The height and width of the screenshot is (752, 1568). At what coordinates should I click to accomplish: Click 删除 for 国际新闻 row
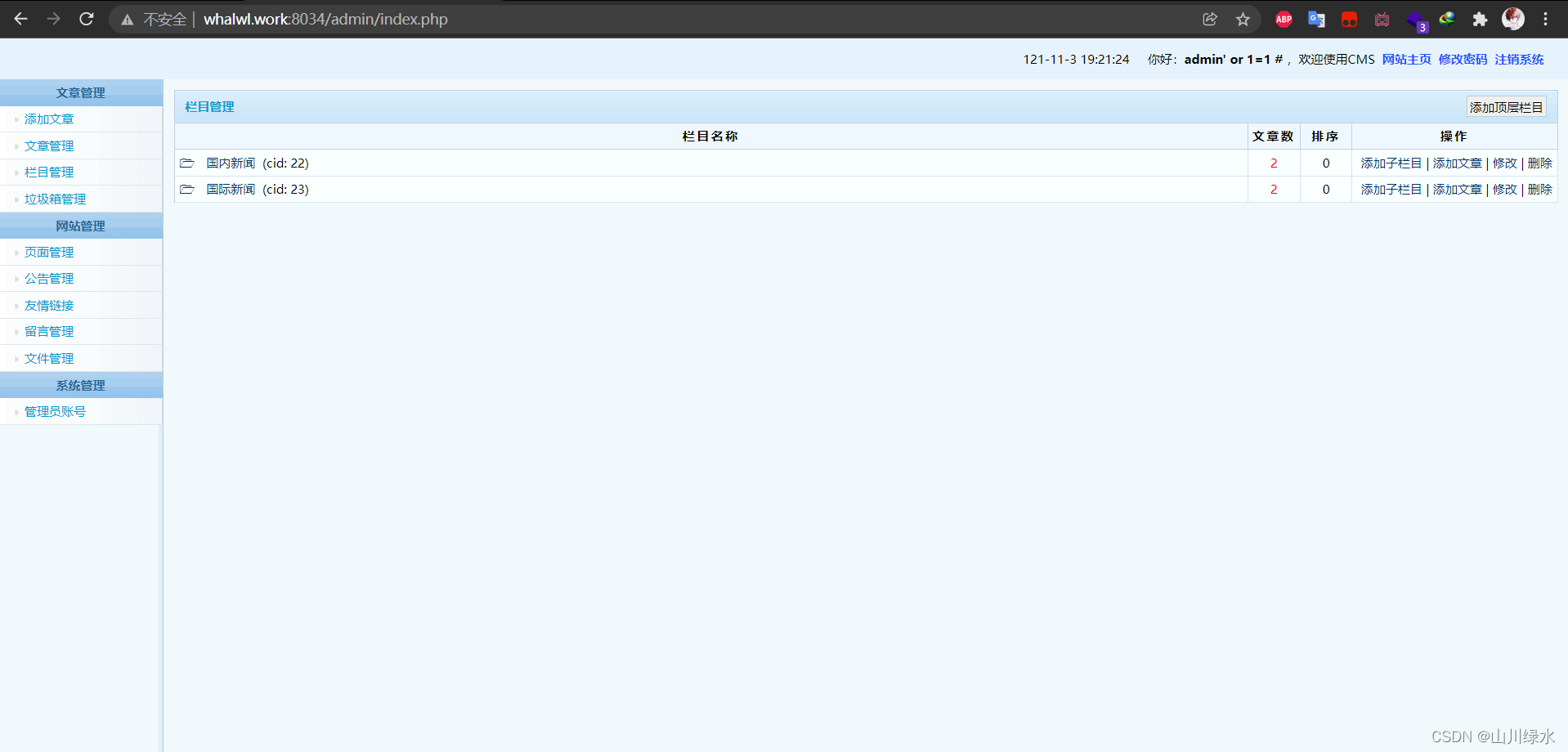point(1539,189)
